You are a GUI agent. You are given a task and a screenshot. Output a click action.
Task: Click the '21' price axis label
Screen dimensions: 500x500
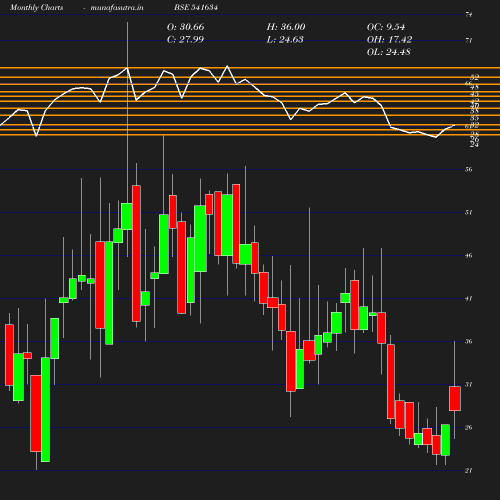469,471
